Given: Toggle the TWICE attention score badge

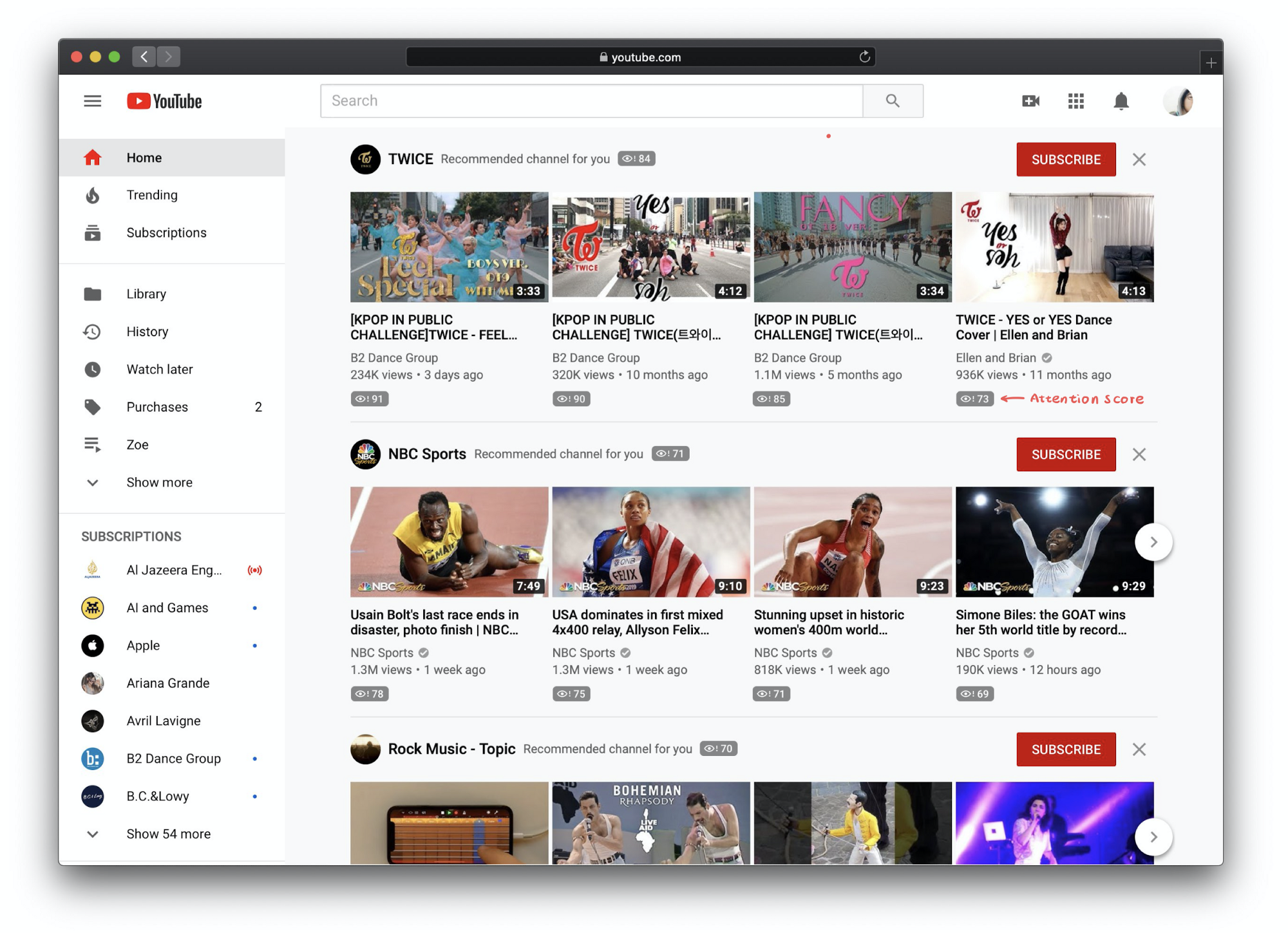Looking at the screenshot, I should [636, 159].
